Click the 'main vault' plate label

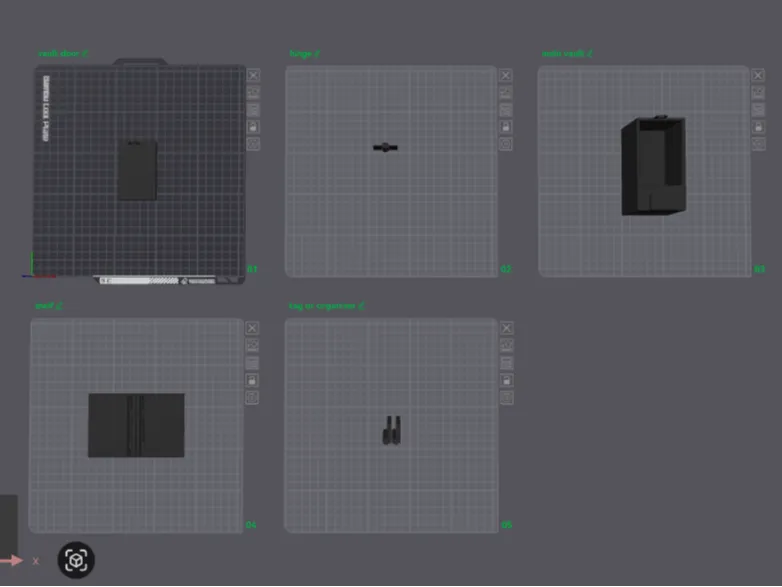point(563,53)
